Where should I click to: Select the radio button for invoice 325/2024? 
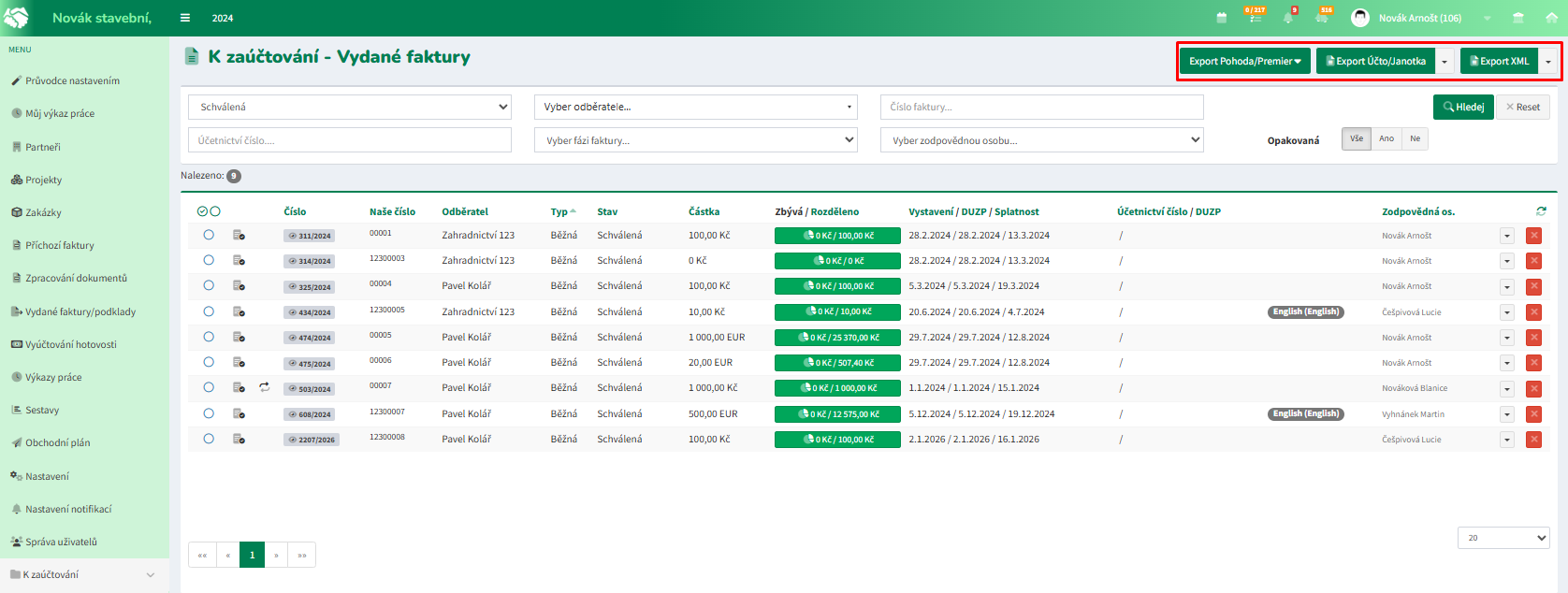[x=209, y=286]
